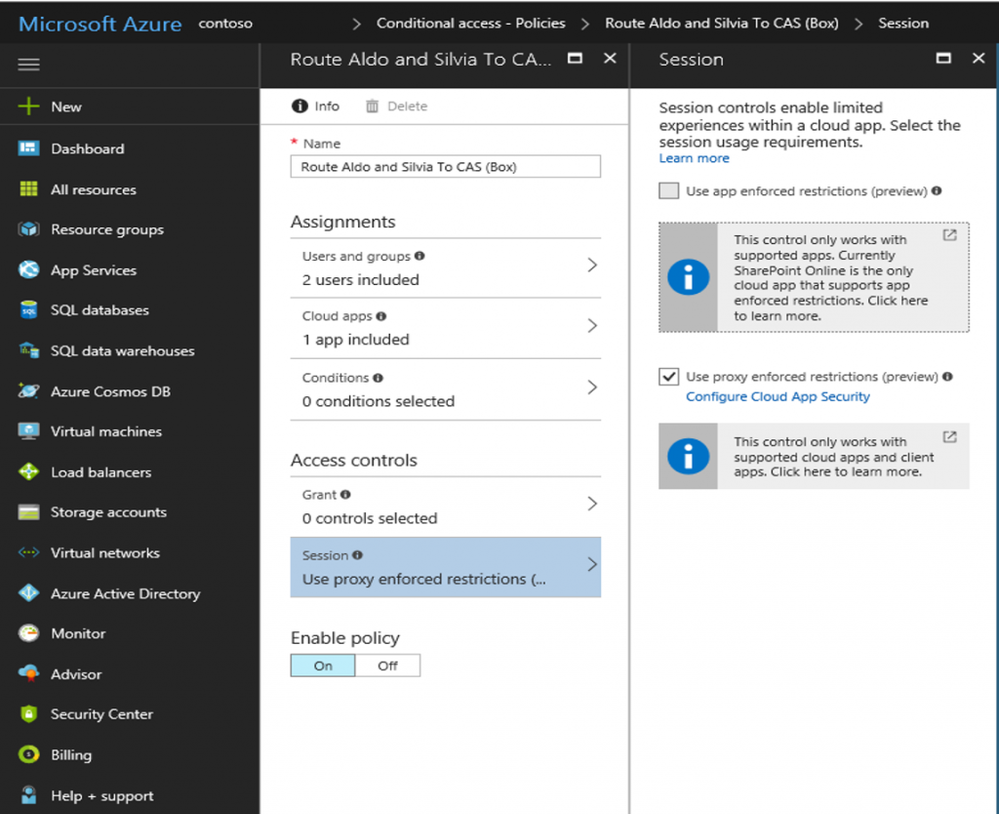Open the Grant access controls chevron
The height and width of the screenshot is (814, 999).
pos(592,504)
